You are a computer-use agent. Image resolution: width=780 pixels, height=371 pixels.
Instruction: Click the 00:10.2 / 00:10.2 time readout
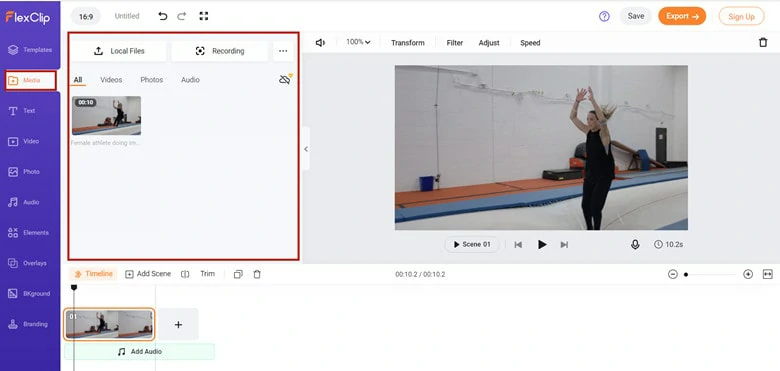tap(420, 274)
